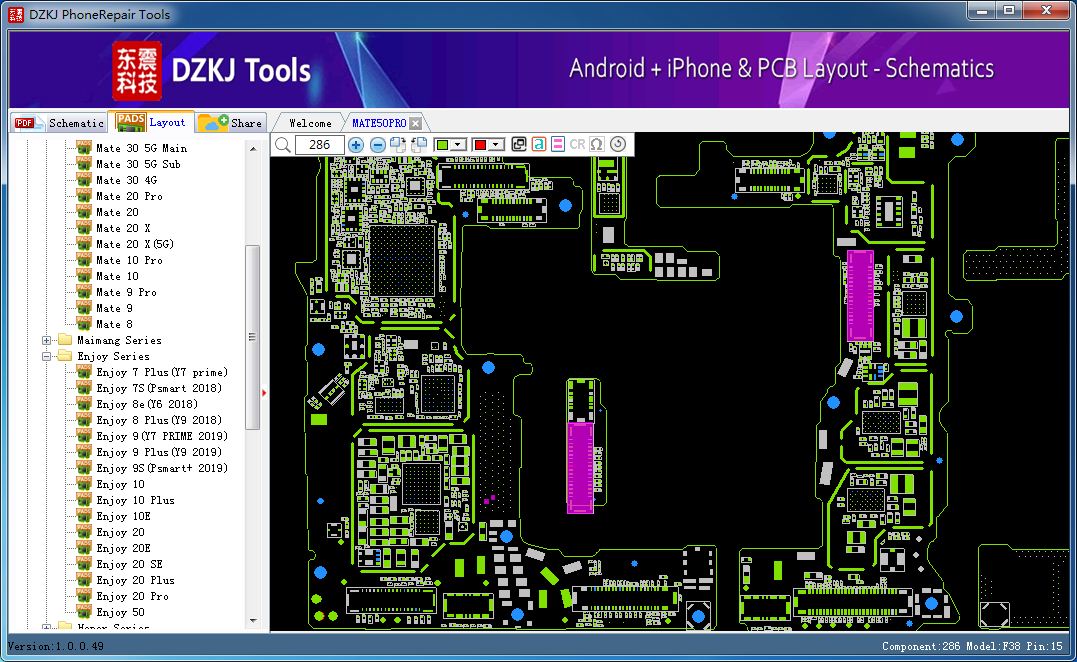This screenshot has width=1077, height=662.
Task: Click the red panel collapse arrow
Action: (264, 393)
